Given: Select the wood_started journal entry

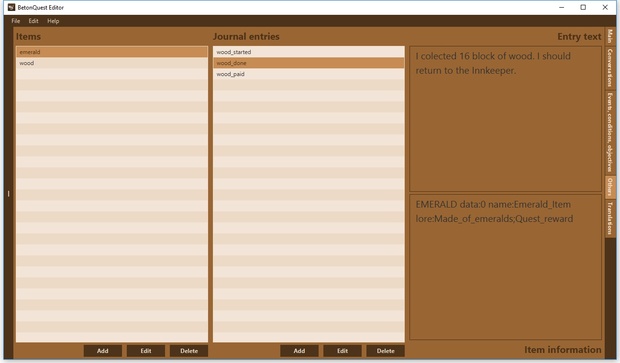Looking at the screenshot, I should point(309,52).
